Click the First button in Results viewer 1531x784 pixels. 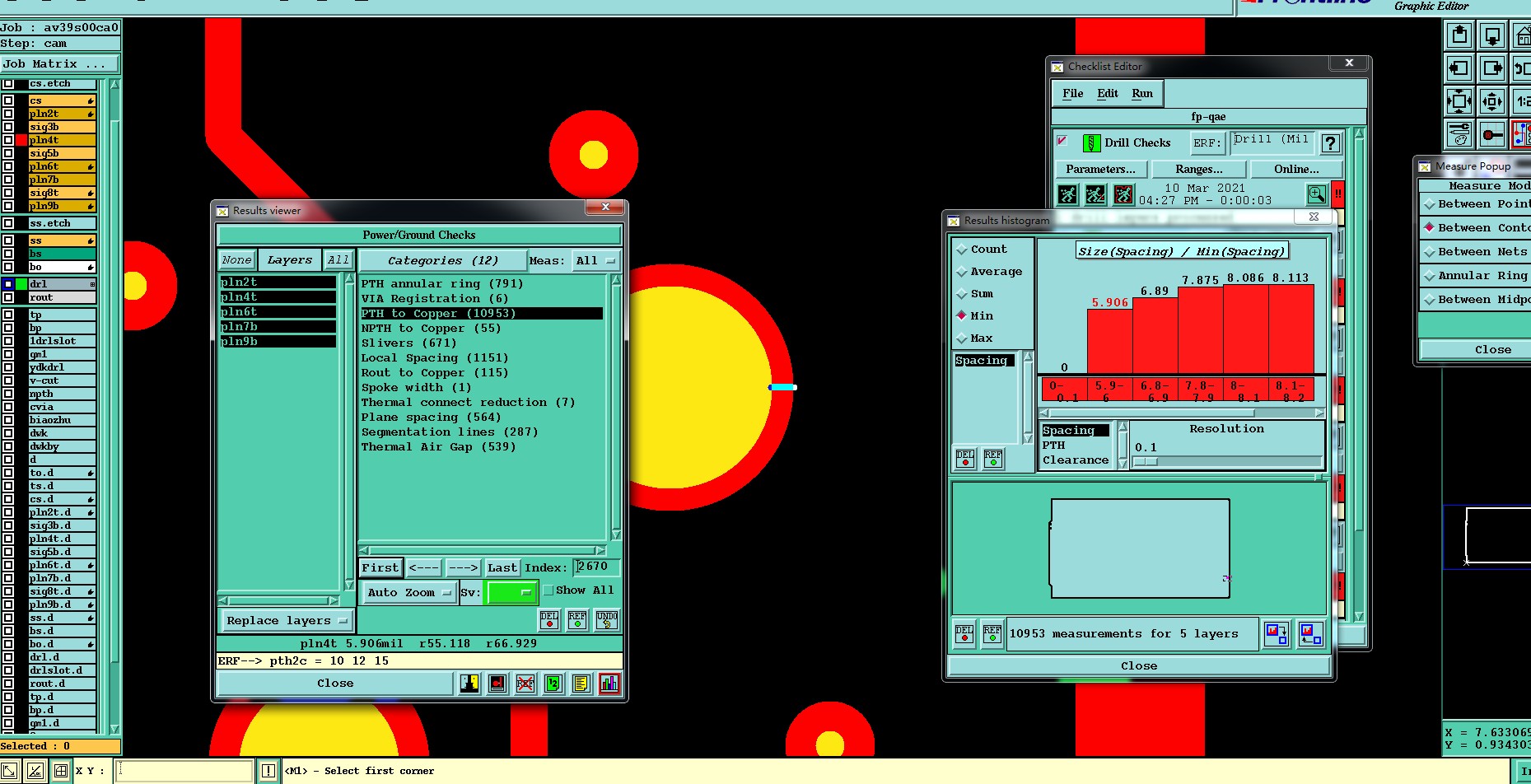pyautogui.click(x=380, y=568)
